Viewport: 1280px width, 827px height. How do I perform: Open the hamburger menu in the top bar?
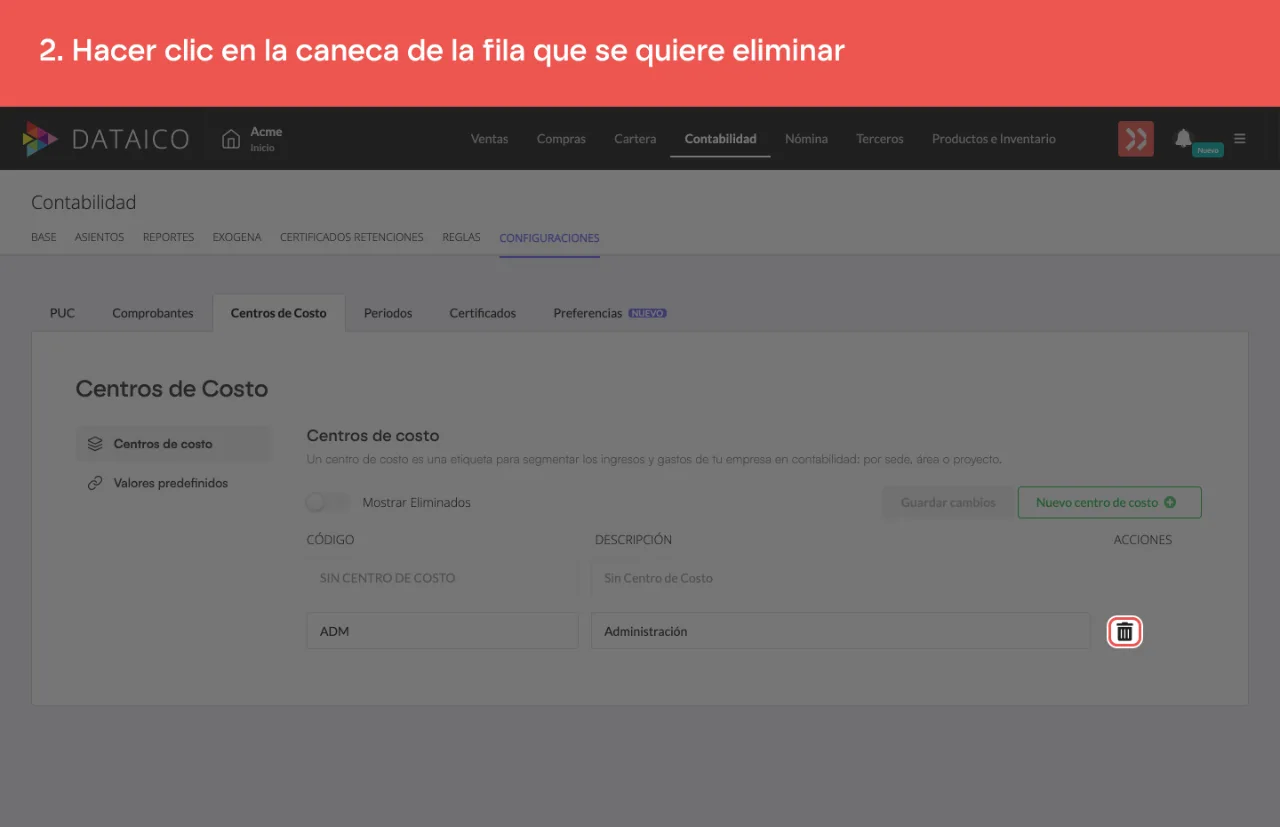coord(1240,138)
